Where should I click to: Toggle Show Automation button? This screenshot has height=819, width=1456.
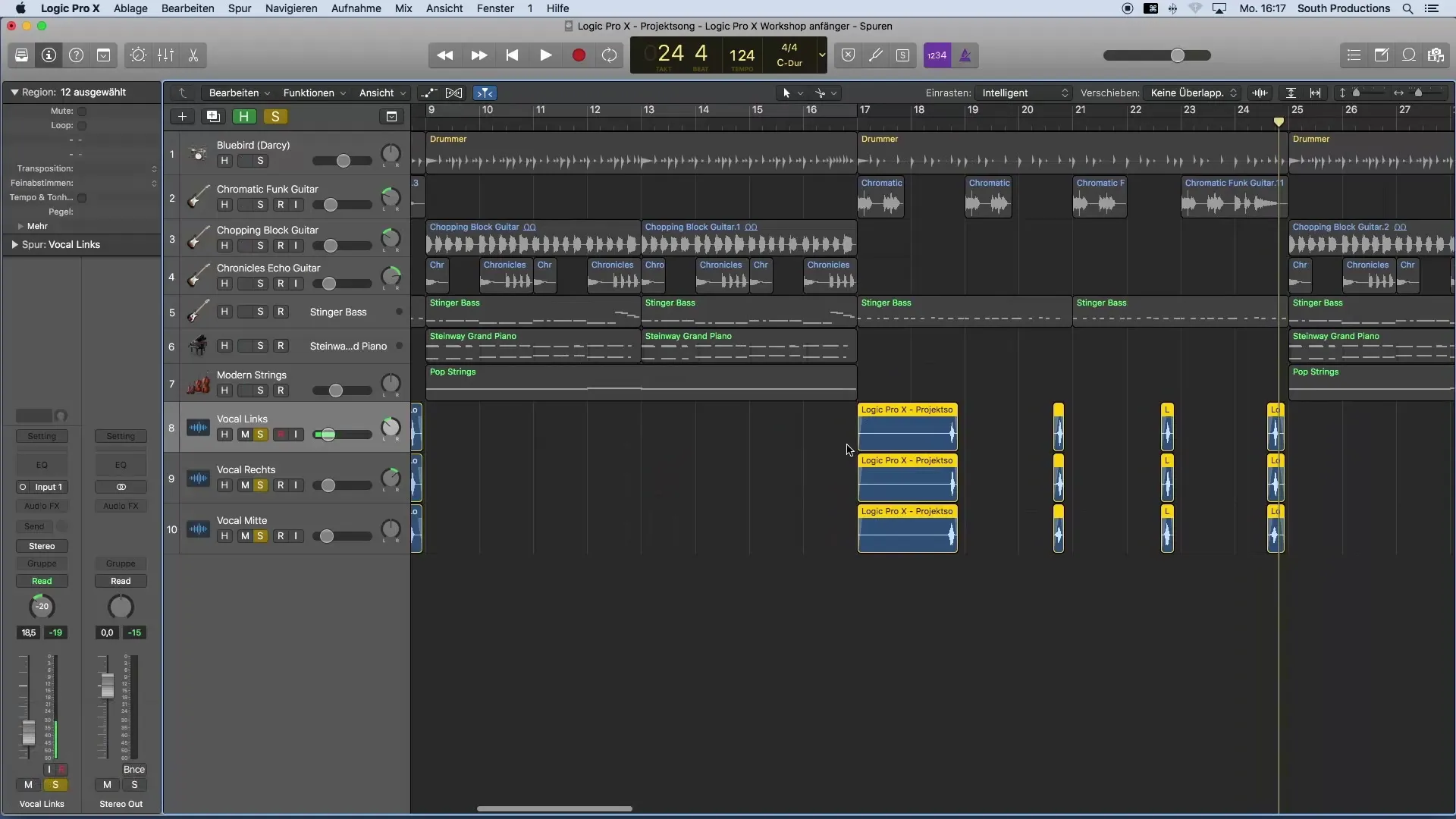click(x=428, y=93)
